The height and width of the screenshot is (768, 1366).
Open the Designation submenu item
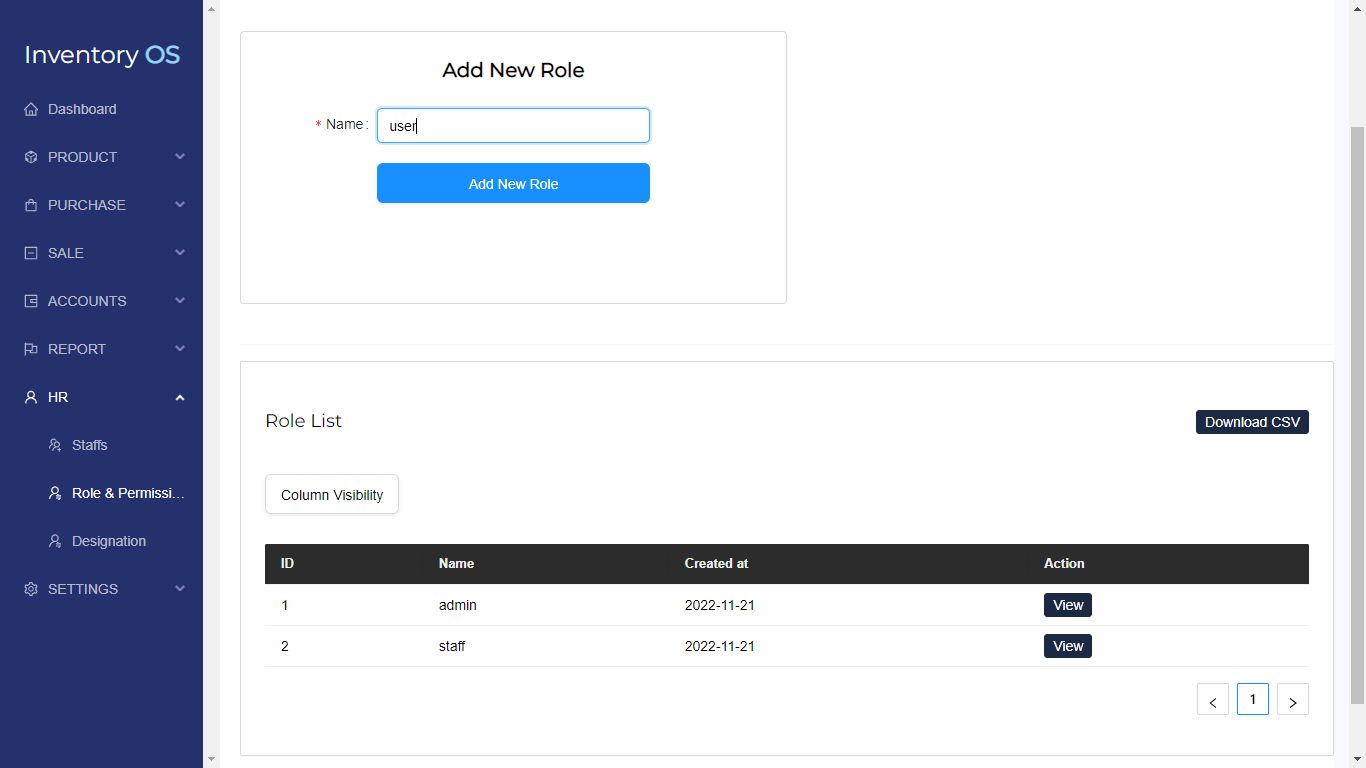tap(108, 541)
